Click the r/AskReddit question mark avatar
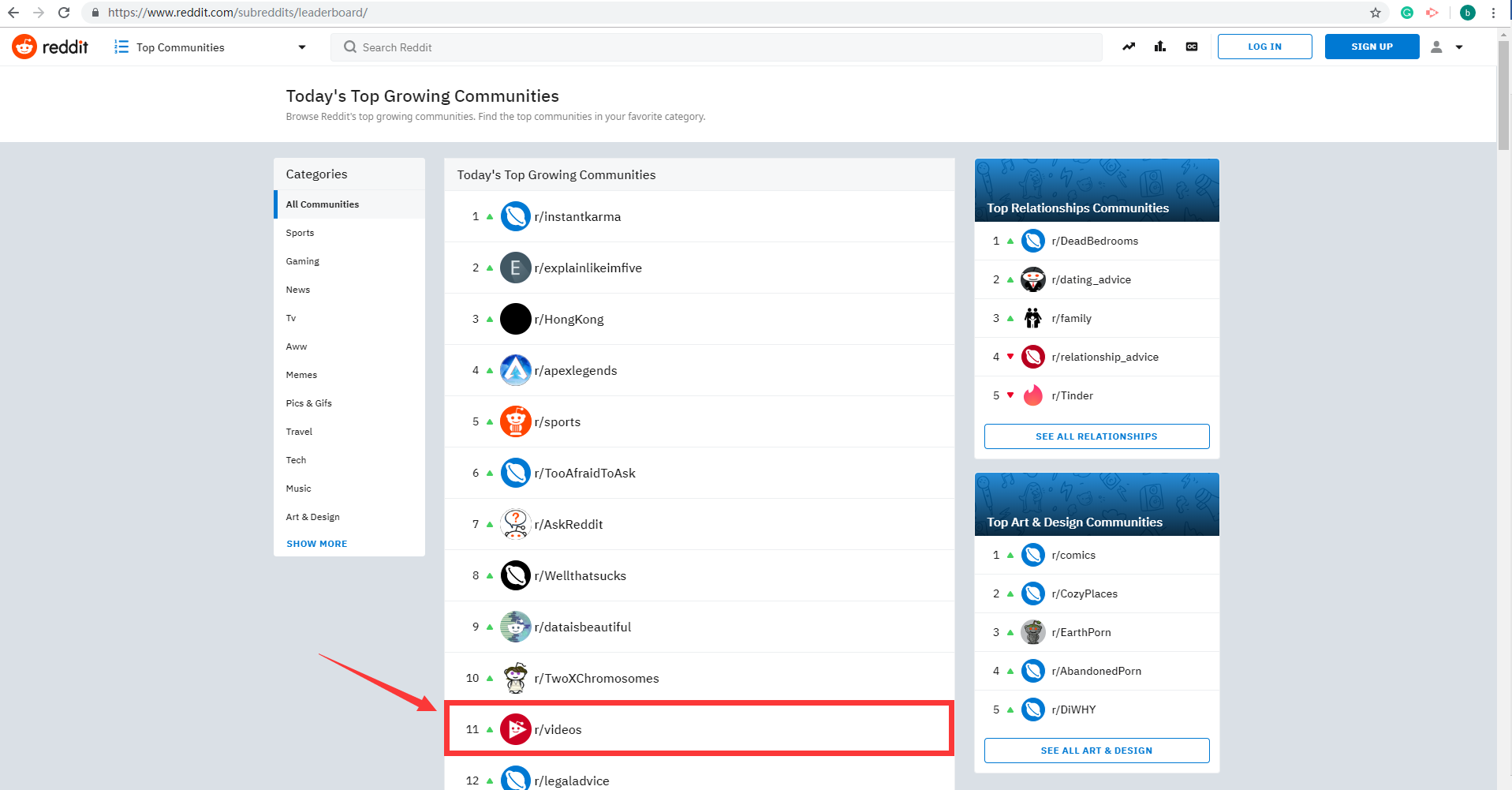 coord(516,524)
